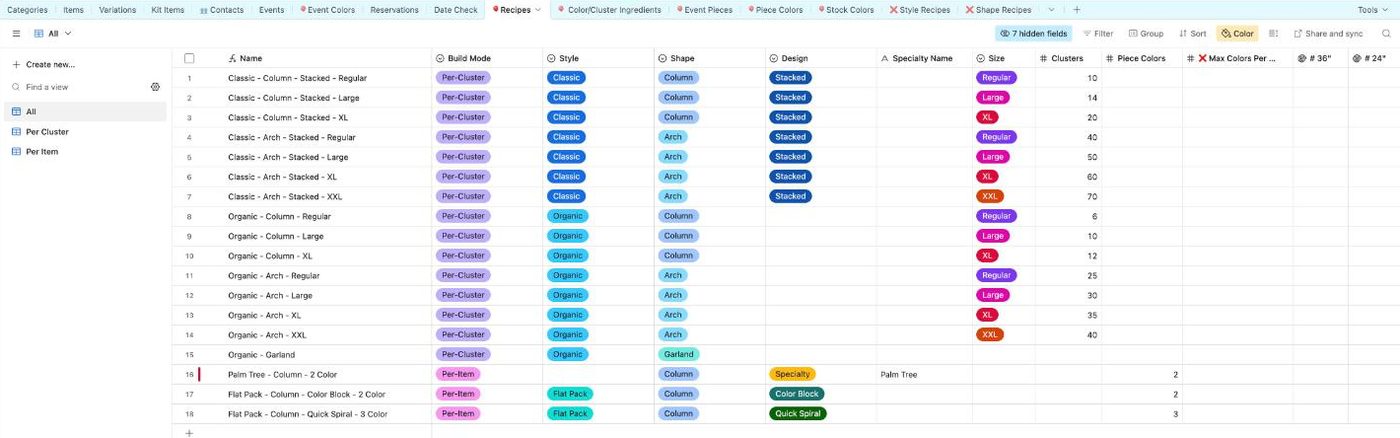Open the Color records button

(1237, 33)
